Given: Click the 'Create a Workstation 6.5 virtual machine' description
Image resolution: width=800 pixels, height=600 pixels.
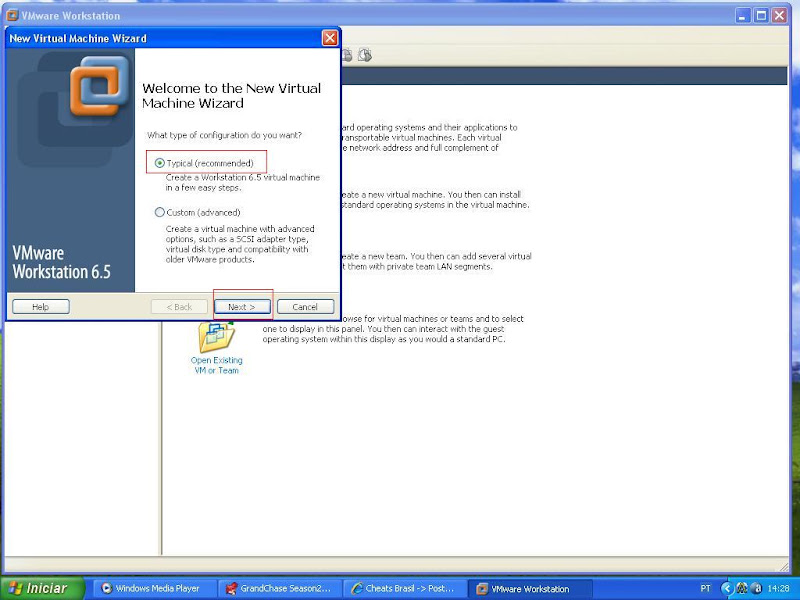Looking at the screenshot, I should [x=242, y=183].
